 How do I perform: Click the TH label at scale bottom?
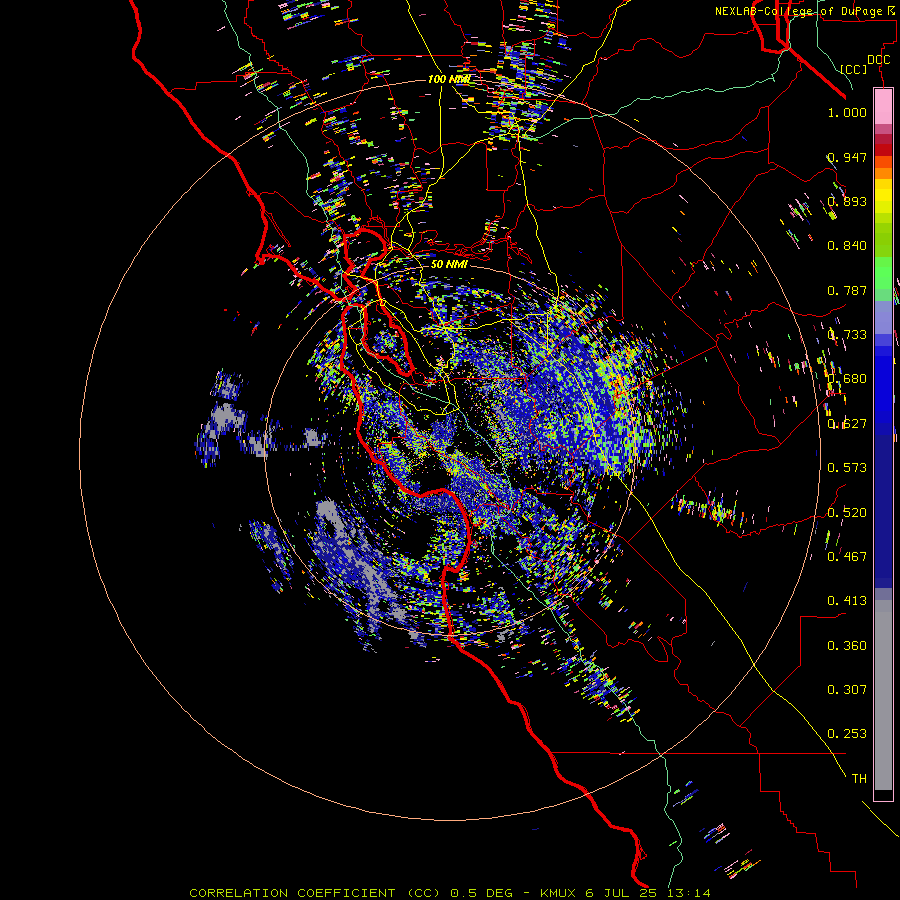click(859, 779)
